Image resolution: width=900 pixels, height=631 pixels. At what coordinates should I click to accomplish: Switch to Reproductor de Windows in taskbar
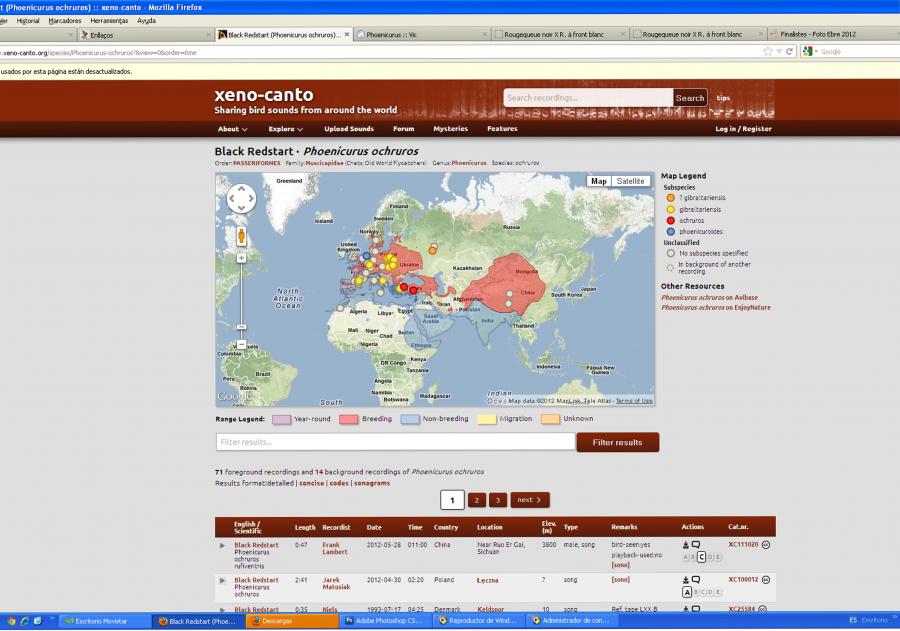(478, 621)
